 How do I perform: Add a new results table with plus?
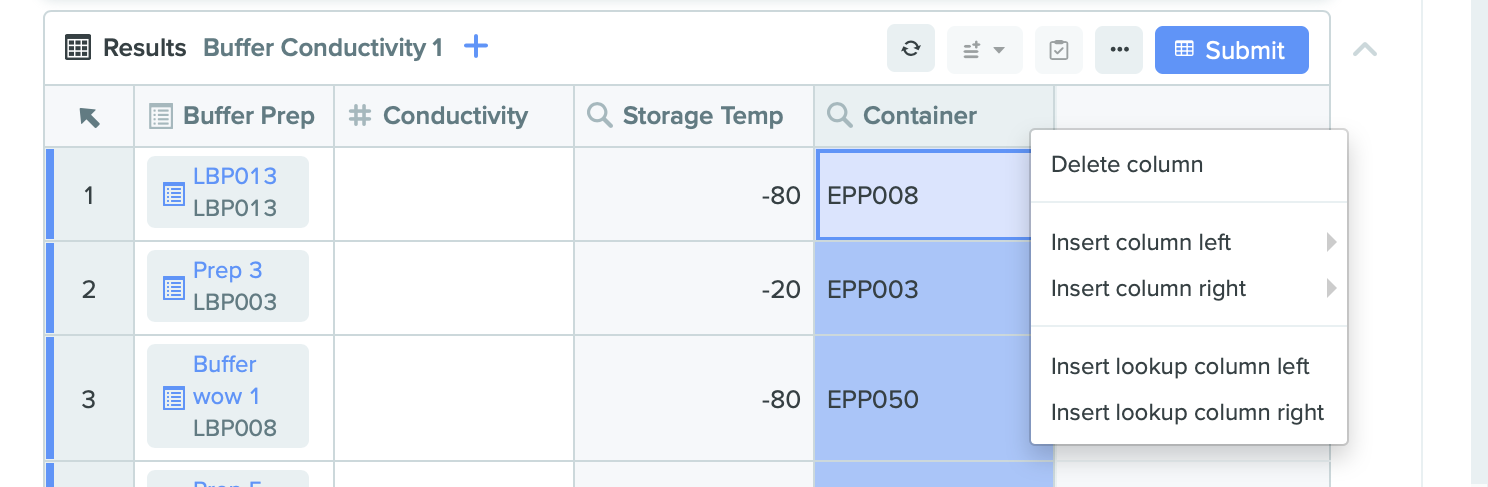pyautogui.click(x=476, y=46)
